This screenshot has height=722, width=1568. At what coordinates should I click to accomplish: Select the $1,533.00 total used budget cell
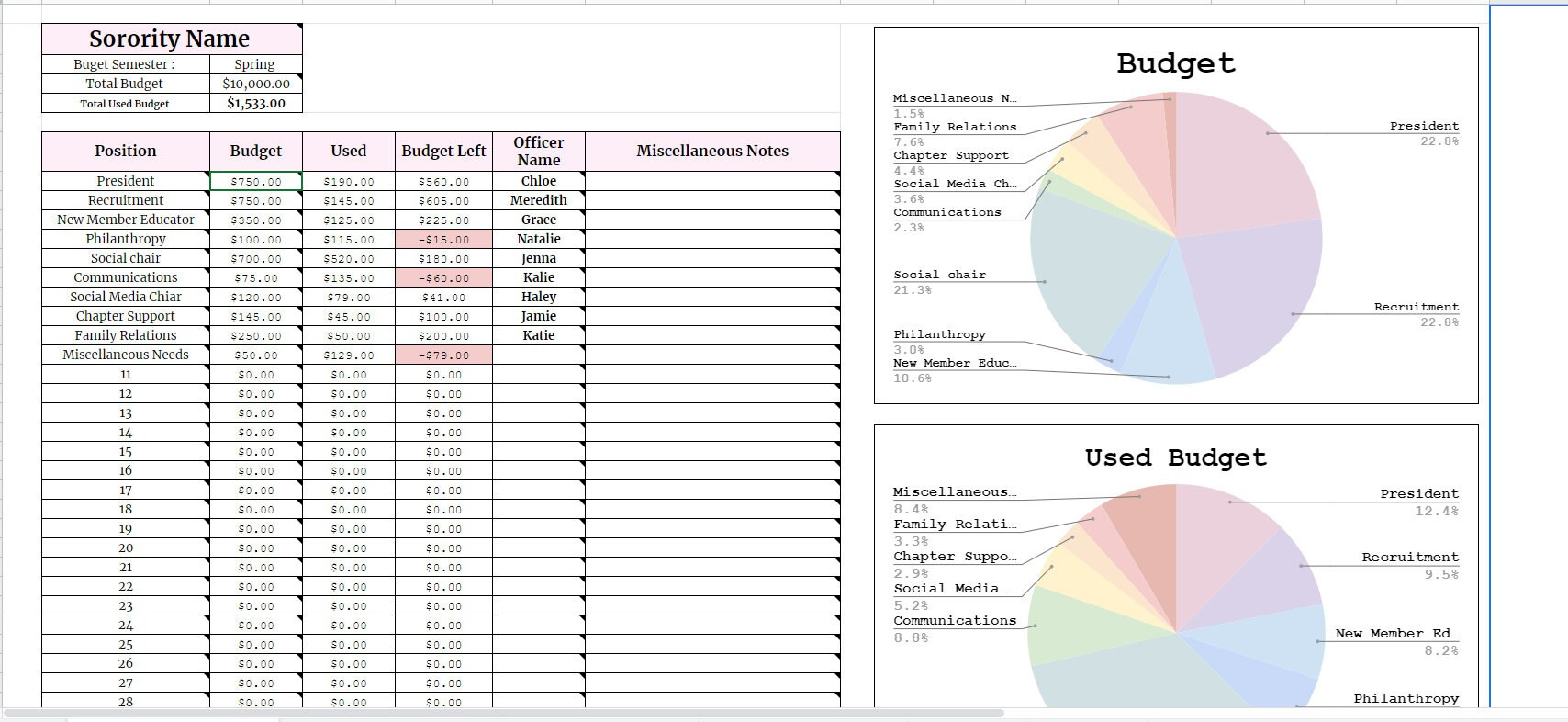(255, 103)
